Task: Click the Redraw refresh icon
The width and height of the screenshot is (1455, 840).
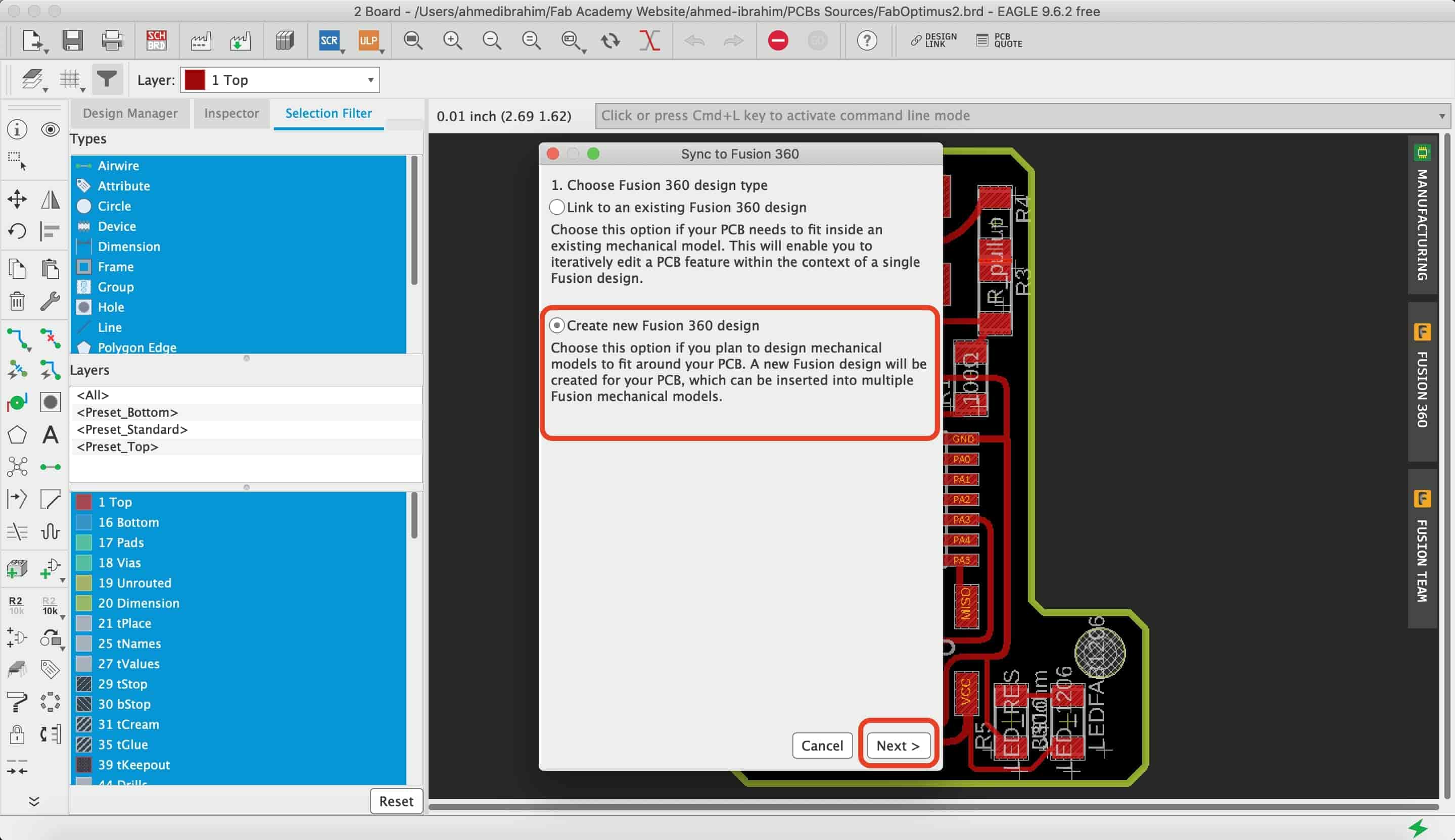Action: pos(610,40)
